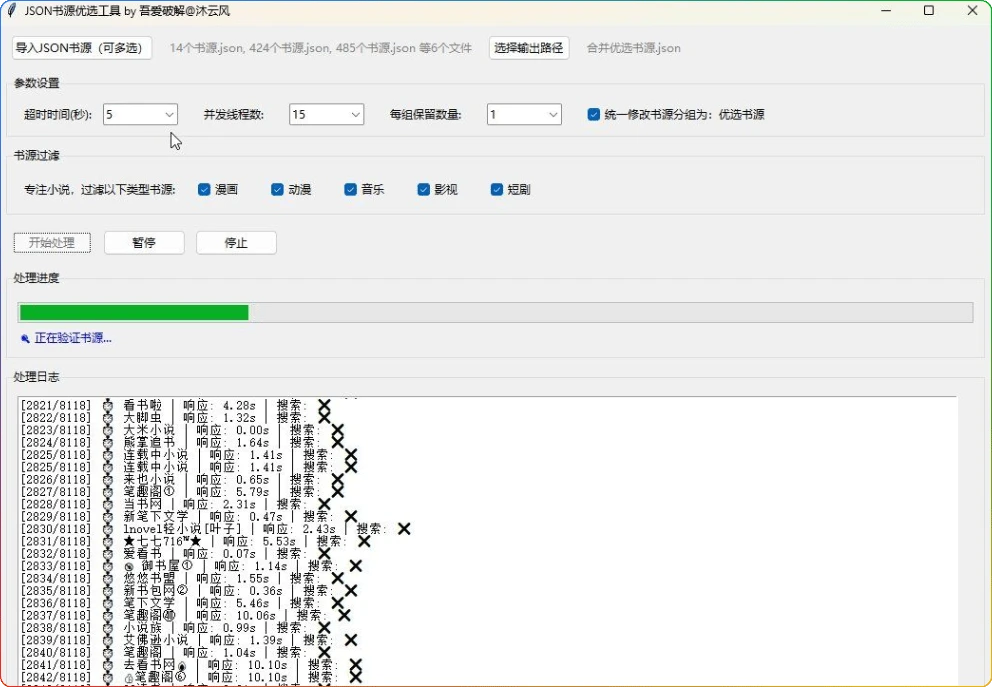The width and height of the screenshot is (992, 687).
Task: Click the 导入JSON书源（可多选） button
Action: coord(82,48)
